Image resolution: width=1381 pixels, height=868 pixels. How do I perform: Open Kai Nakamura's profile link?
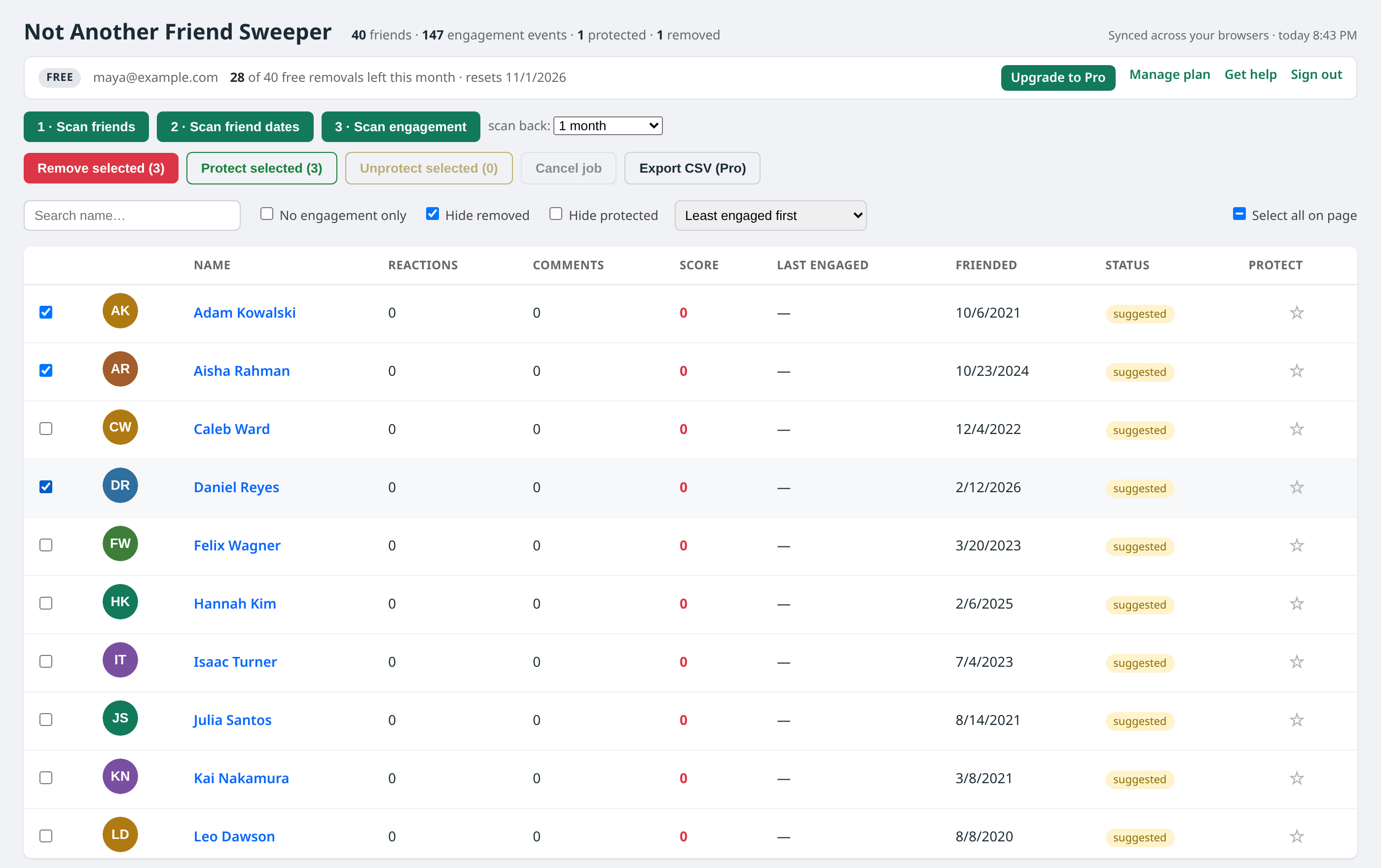pos(241,778)
